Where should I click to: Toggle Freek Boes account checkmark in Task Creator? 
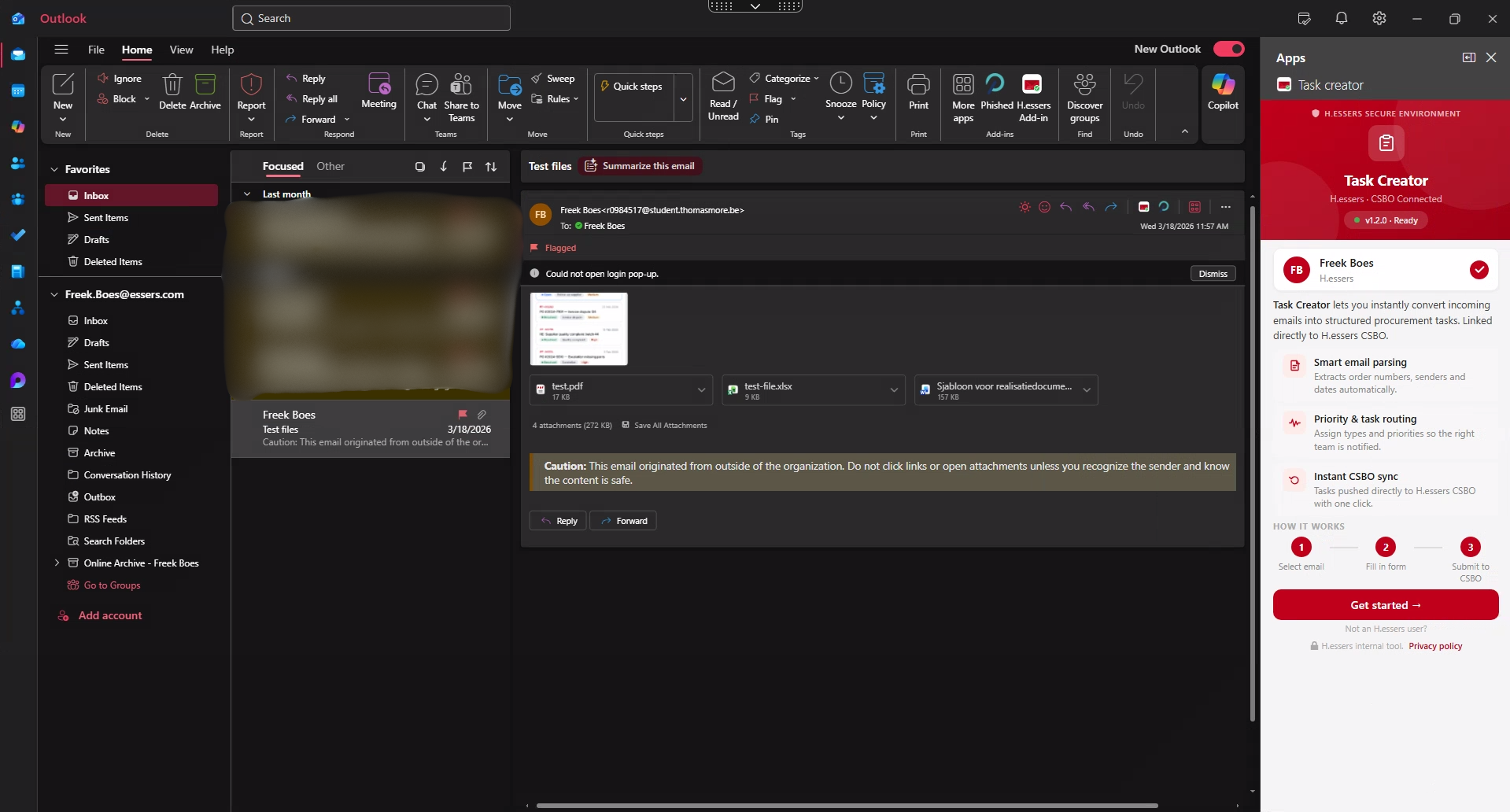pos(1479,270)
